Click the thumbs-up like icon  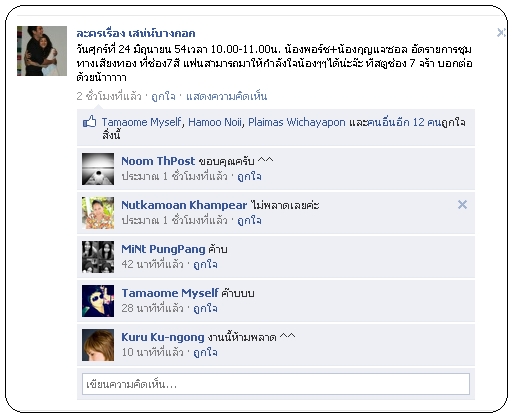tap(89, 122)
